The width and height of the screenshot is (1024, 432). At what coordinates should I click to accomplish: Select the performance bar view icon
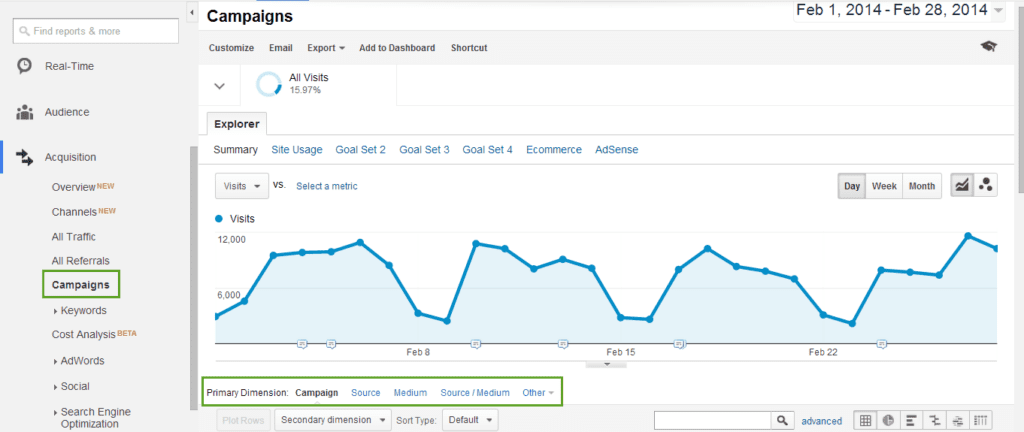click(912, 420)
